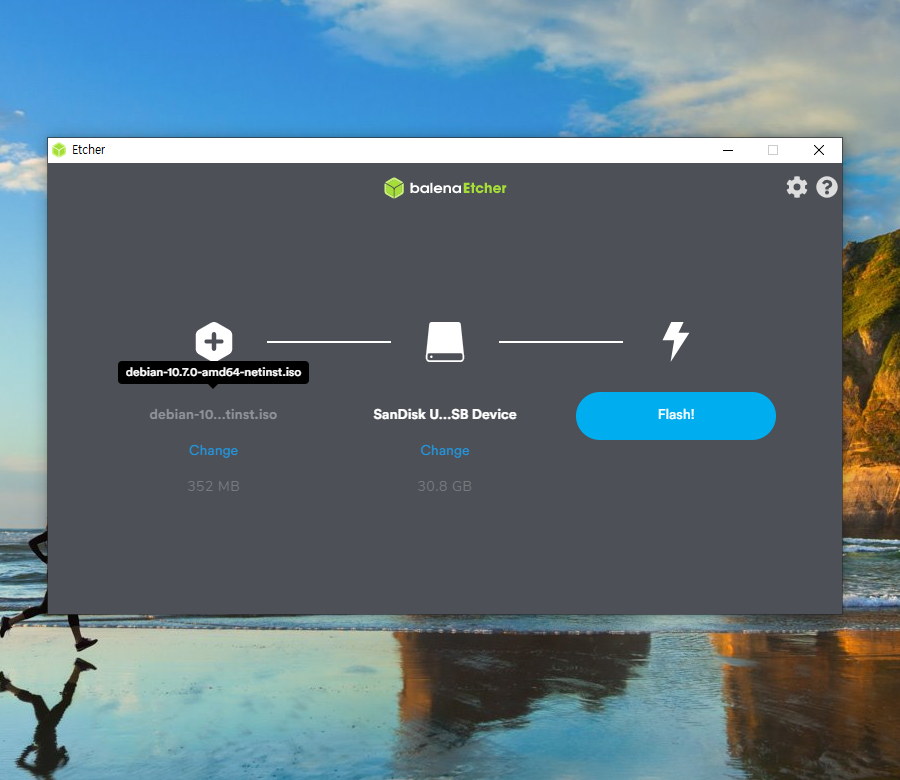Open Etcher settings via gear icon
The width and height of the screenshot is (900, 780).
click(797, 187)
